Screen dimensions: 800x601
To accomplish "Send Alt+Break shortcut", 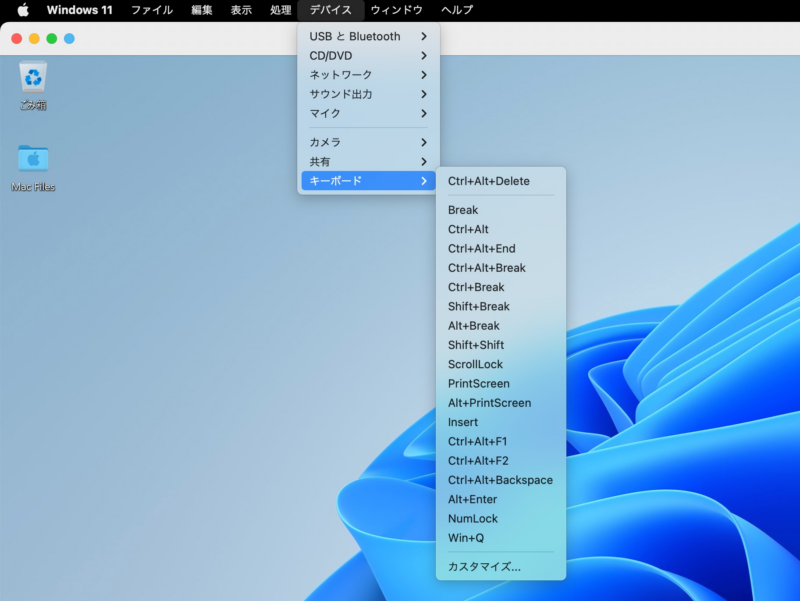I will pyautogui.click(x=501, y=326).
